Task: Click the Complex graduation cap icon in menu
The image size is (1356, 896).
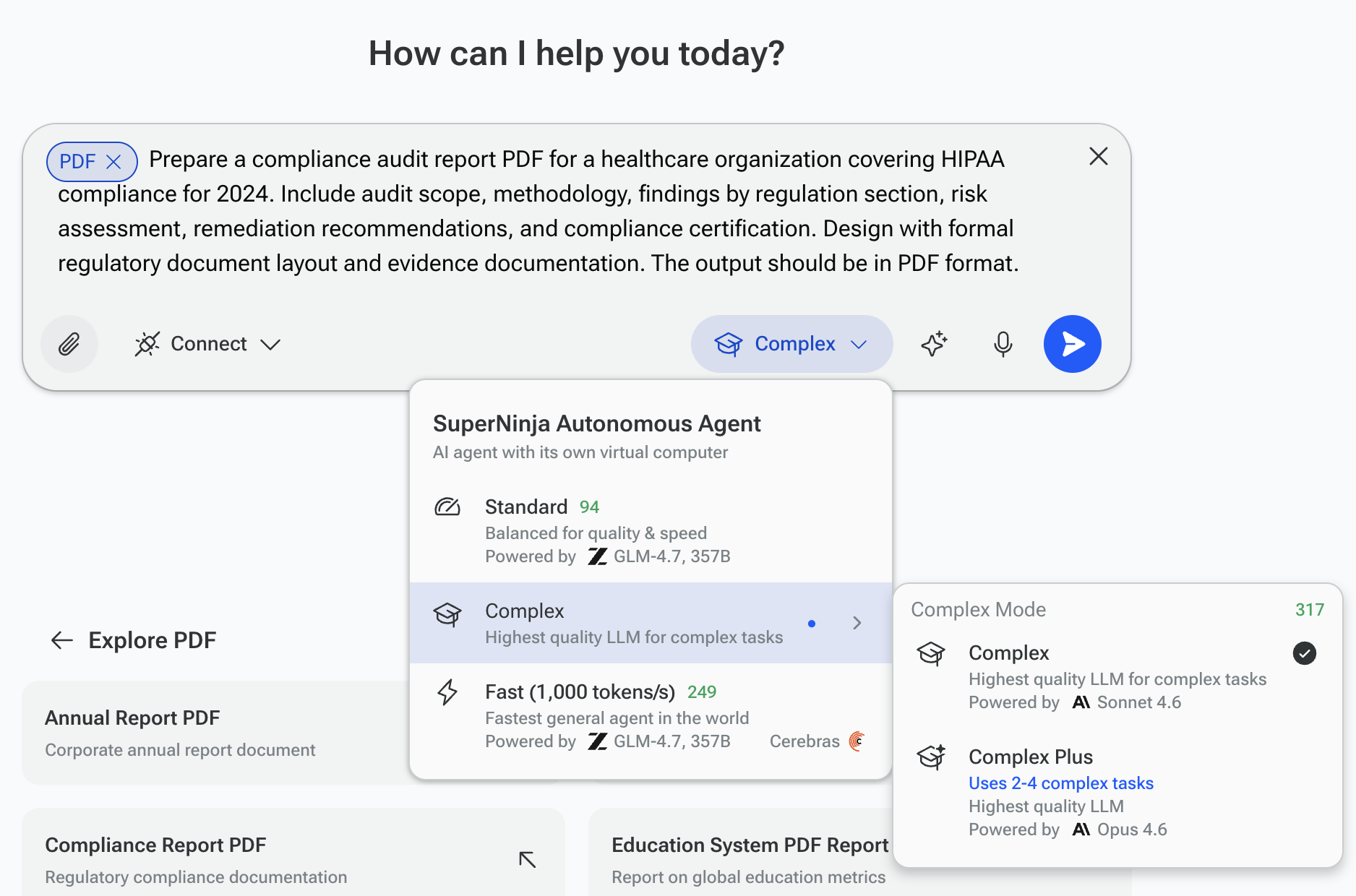Action: coord(447,614)
